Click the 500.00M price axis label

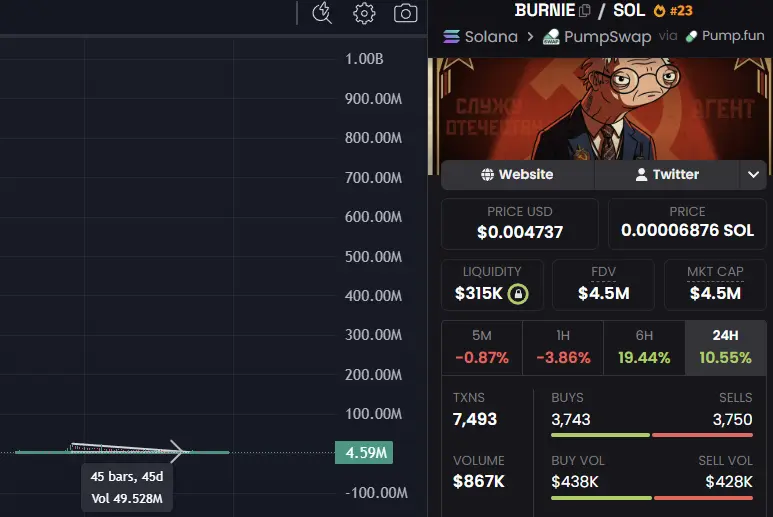coord(373,257)
